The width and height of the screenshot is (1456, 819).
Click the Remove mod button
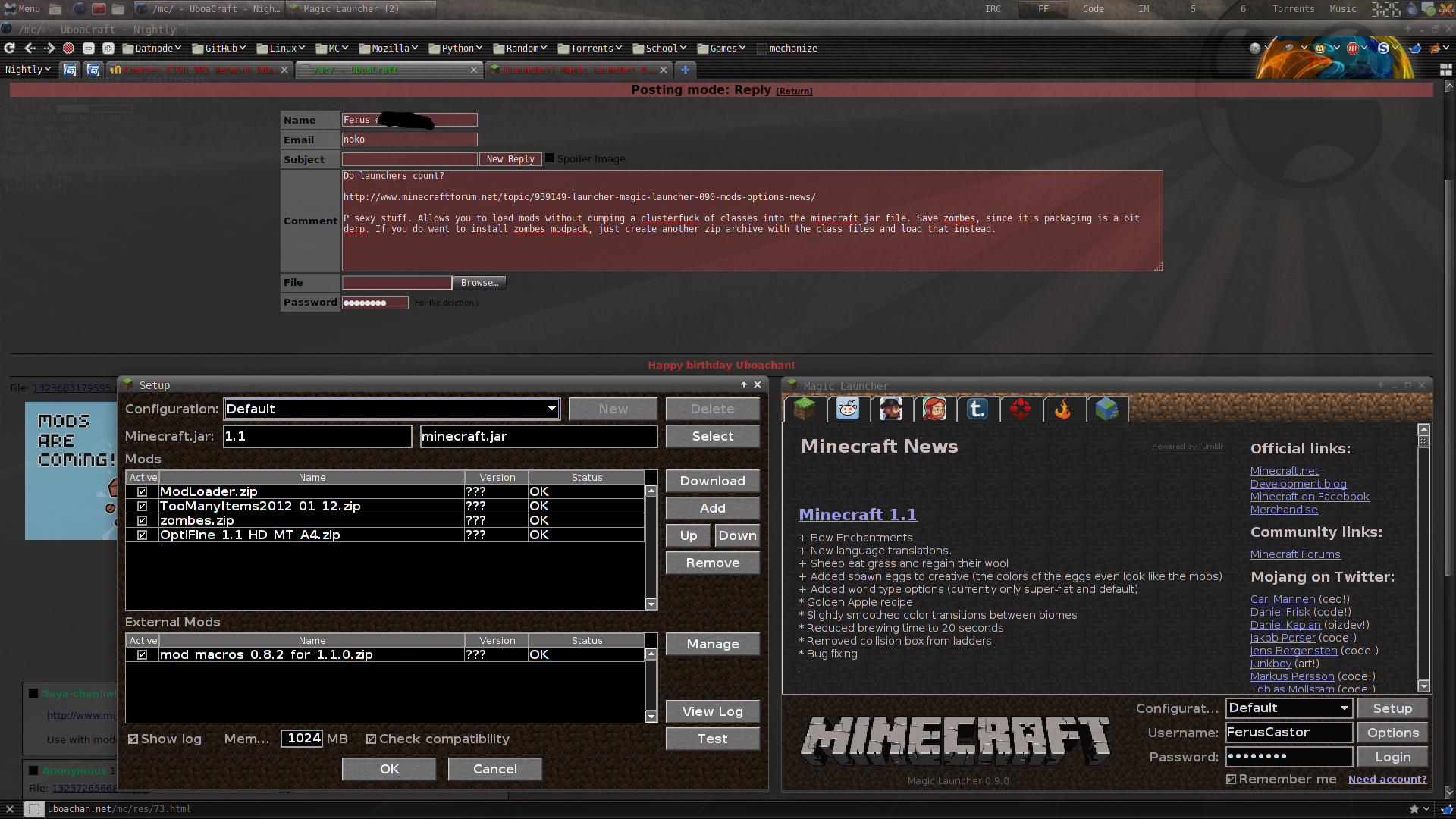point(712,563)
